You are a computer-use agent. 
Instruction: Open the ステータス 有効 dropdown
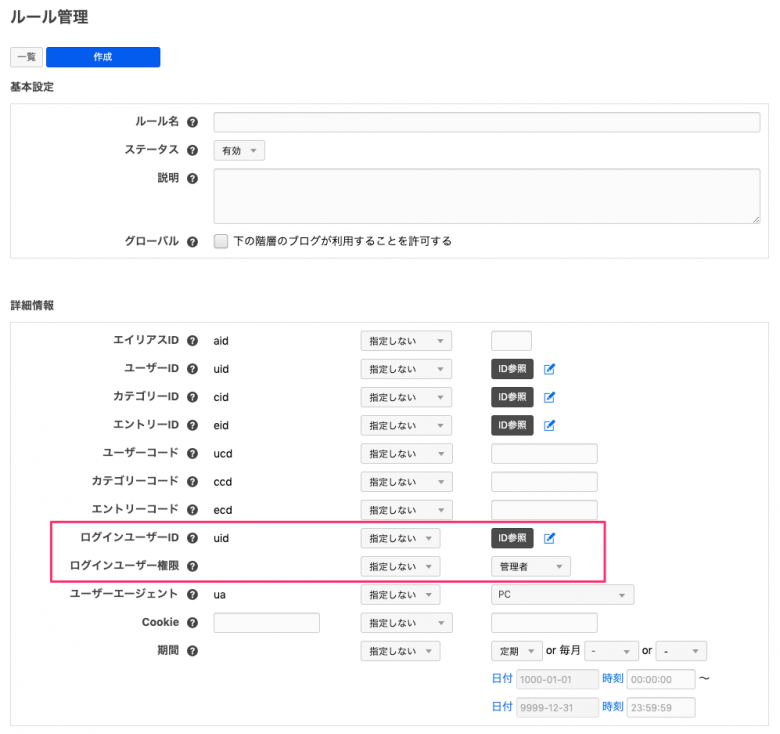[239, 151]
